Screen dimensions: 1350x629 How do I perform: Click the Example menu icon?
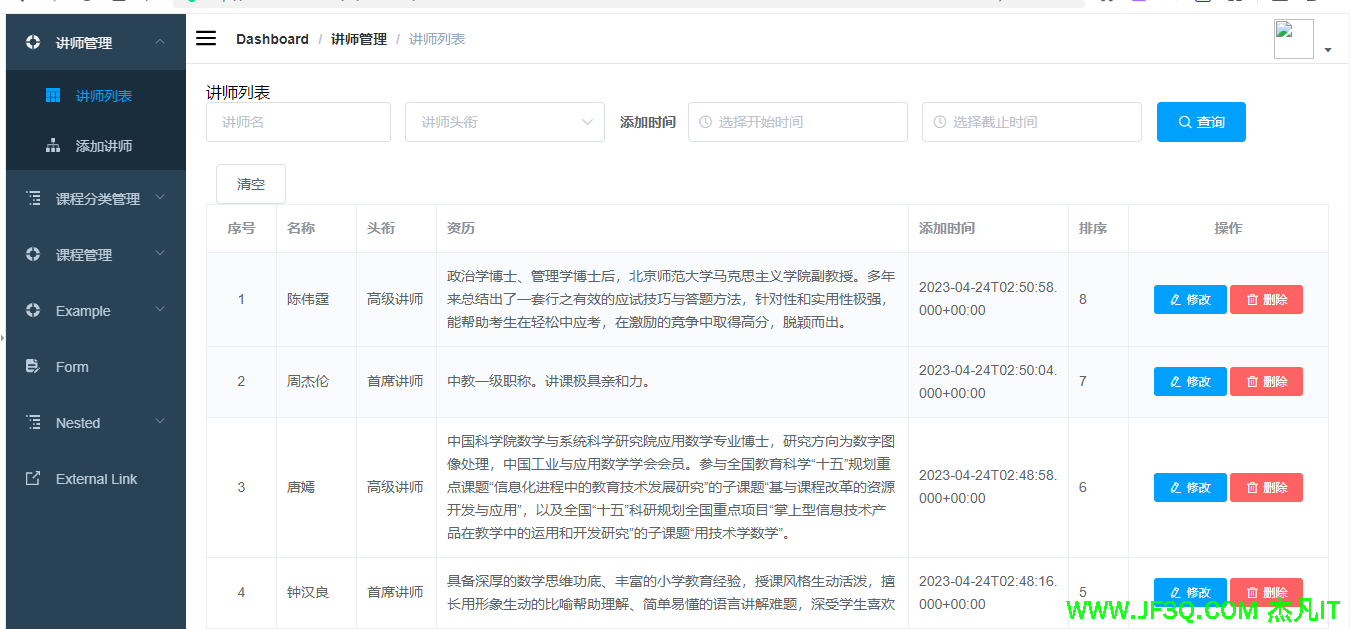(33, 311)
